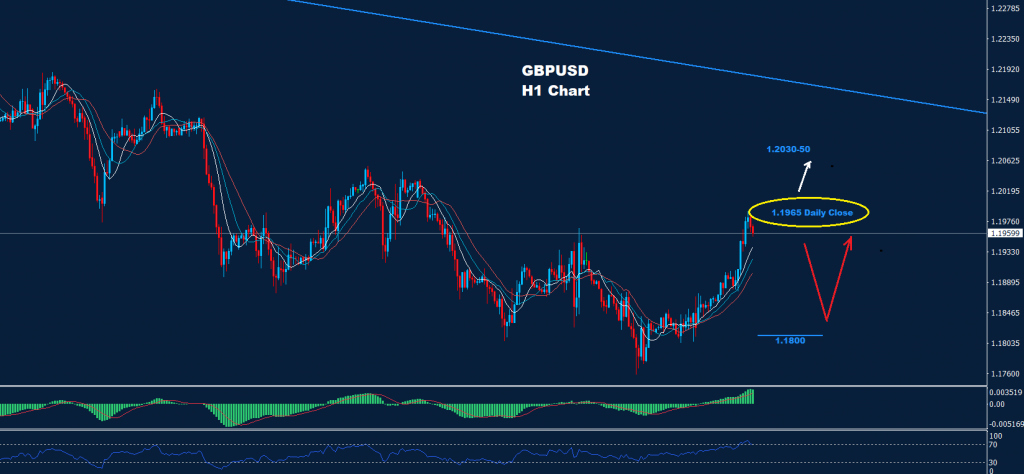The width and height of the screenshot is (1024, 474).
Task: Click price axis value 1.22785
Action: coord(1005,8)
